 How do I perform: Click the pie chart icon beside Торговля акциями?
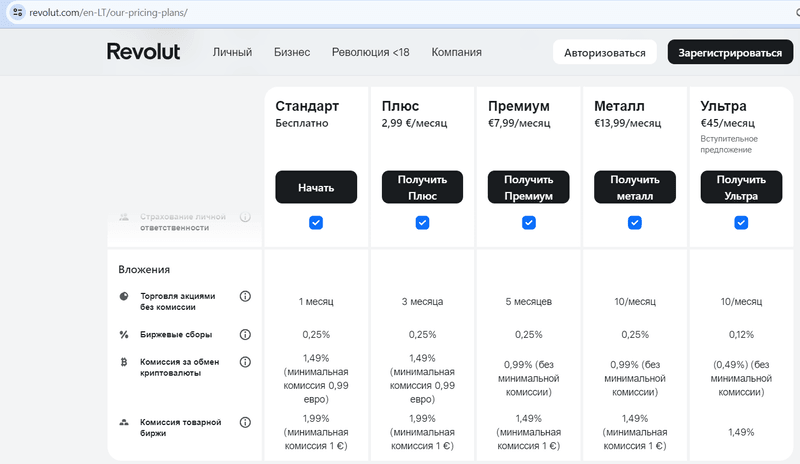point(124,296)
